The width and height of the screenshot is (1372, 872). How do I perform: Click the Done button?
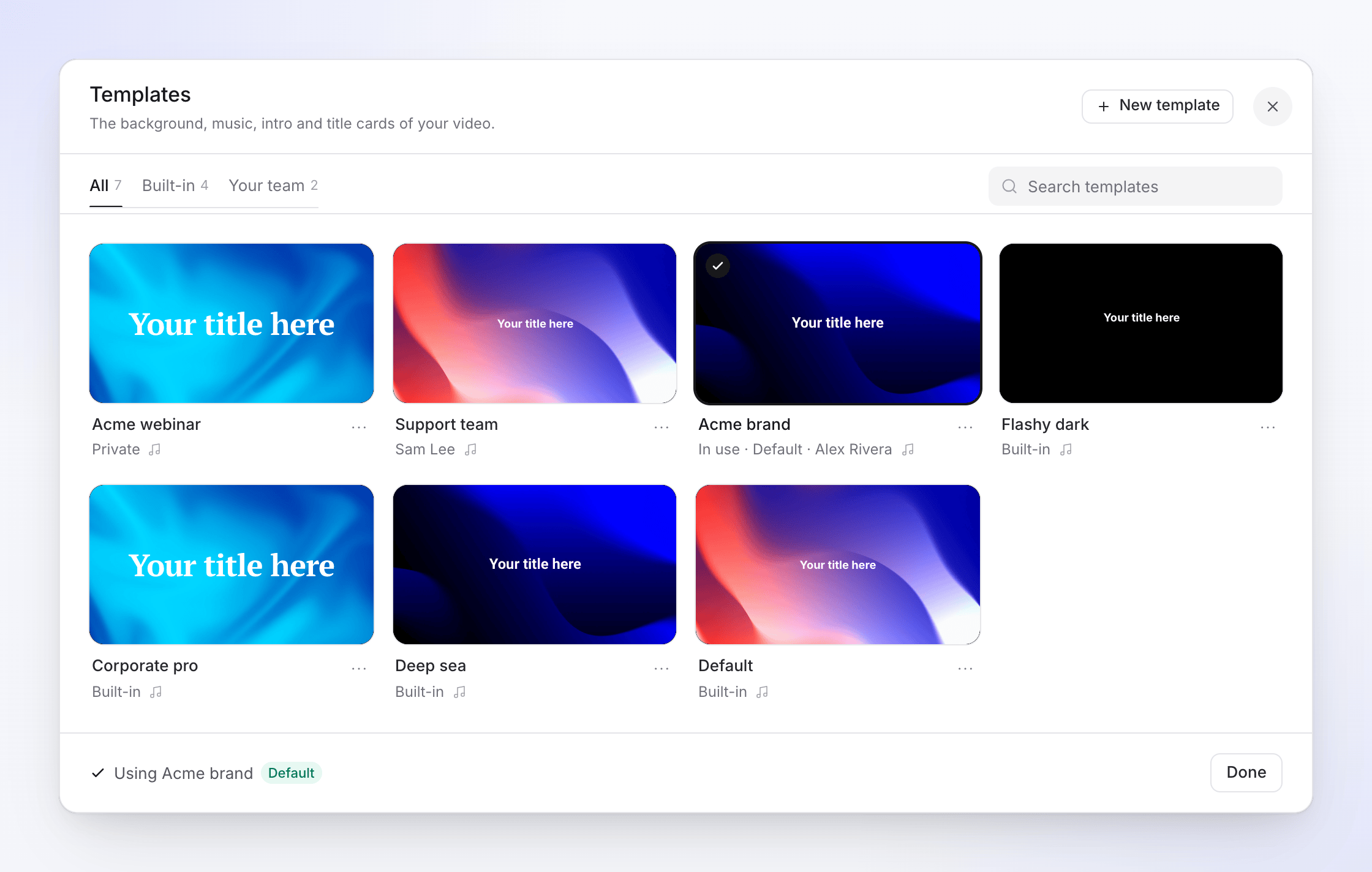click(x=1246, y=772)
